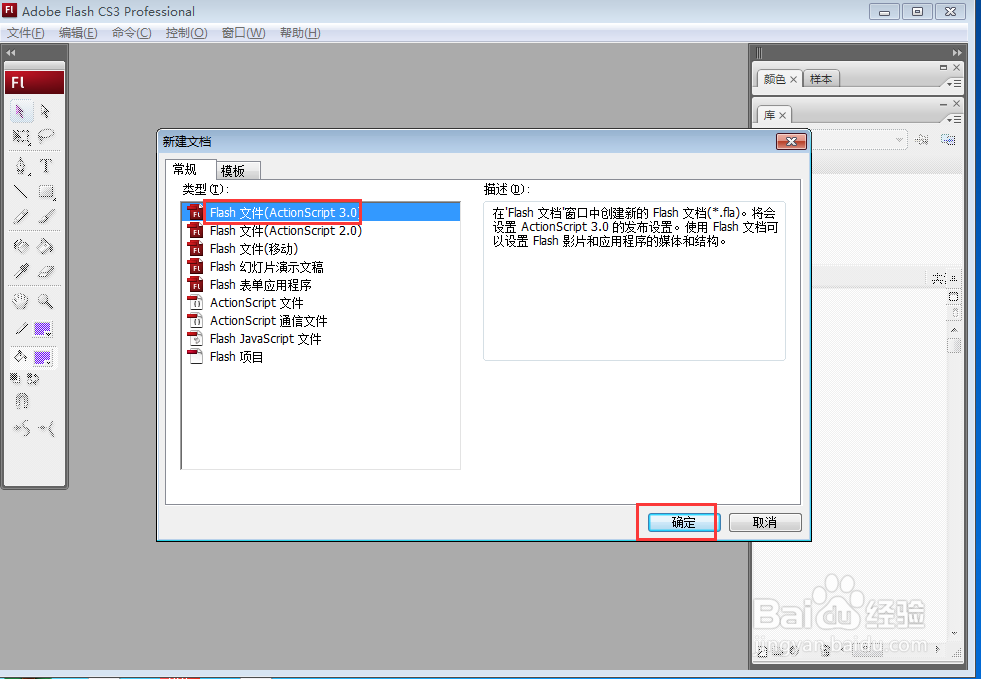Image resolution: width=981 pixels, height=679 pixels.
Task: Select the Rectangle tool
Action: click(45, 191)
